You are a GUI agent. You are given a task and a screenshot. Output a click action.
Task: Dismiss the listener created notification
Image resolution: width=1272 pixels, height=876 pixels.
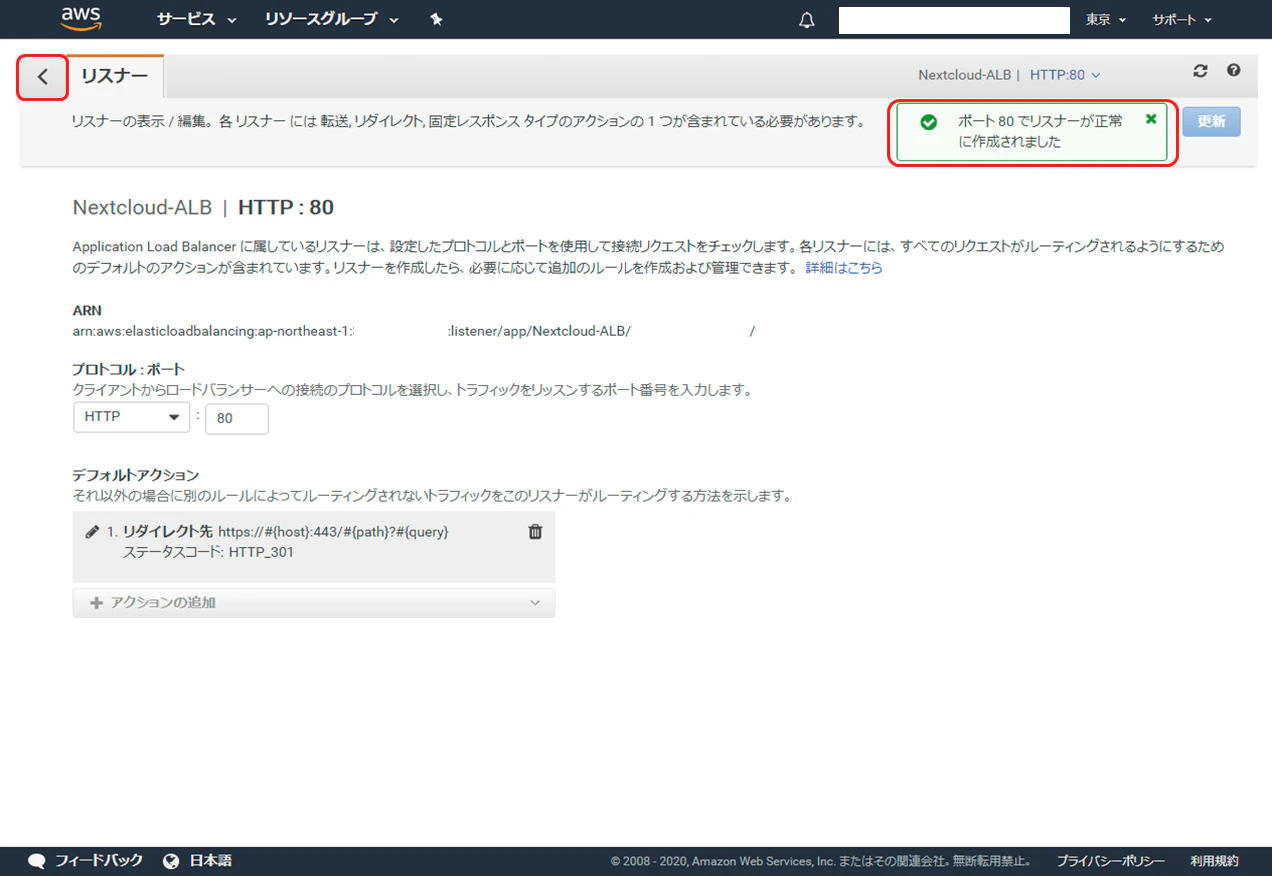pyautogui.click(x=1151, y=119)
